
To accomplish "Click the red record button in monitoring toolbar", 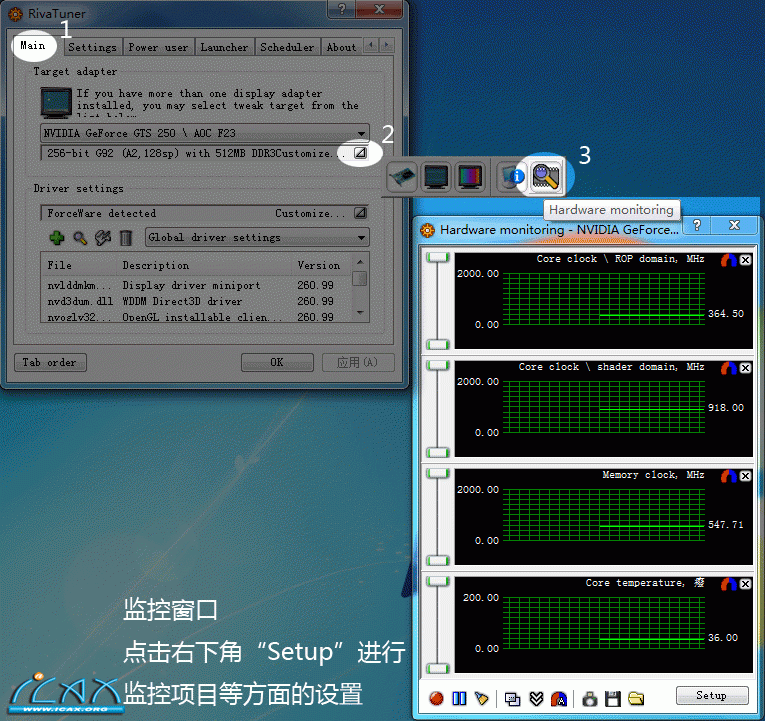I will point(435,697).
